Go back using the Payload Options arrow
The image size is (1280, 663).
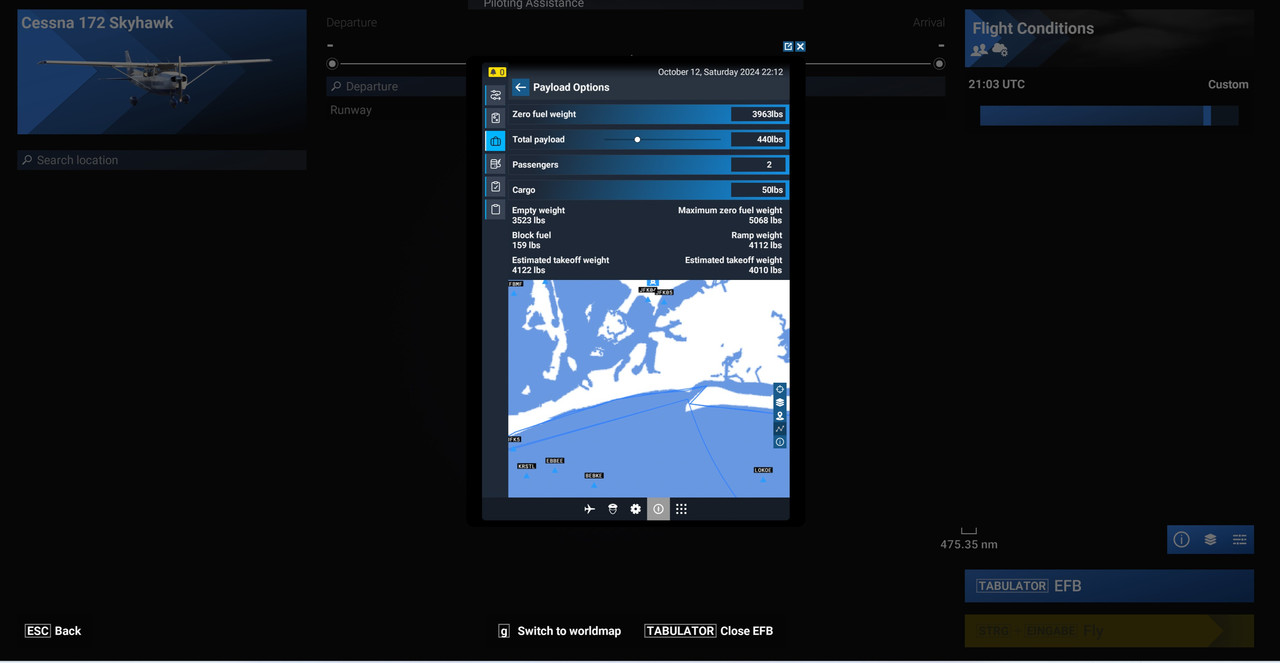pyautogui.click(x=520, y=87)
